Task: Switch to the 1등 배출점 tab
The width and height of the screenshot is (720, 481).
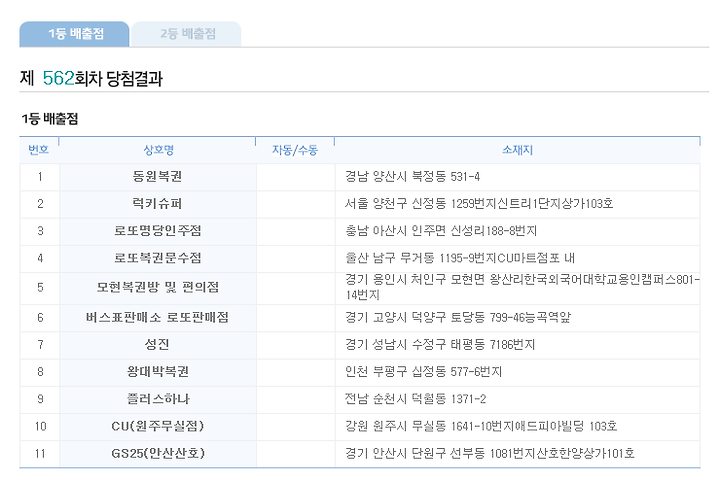Action: 74,34
